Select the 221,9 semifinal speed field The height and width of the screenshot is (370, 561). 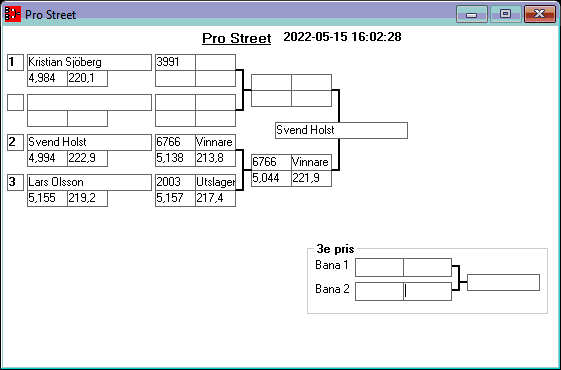pyautogui.click(x=311, y=178)
